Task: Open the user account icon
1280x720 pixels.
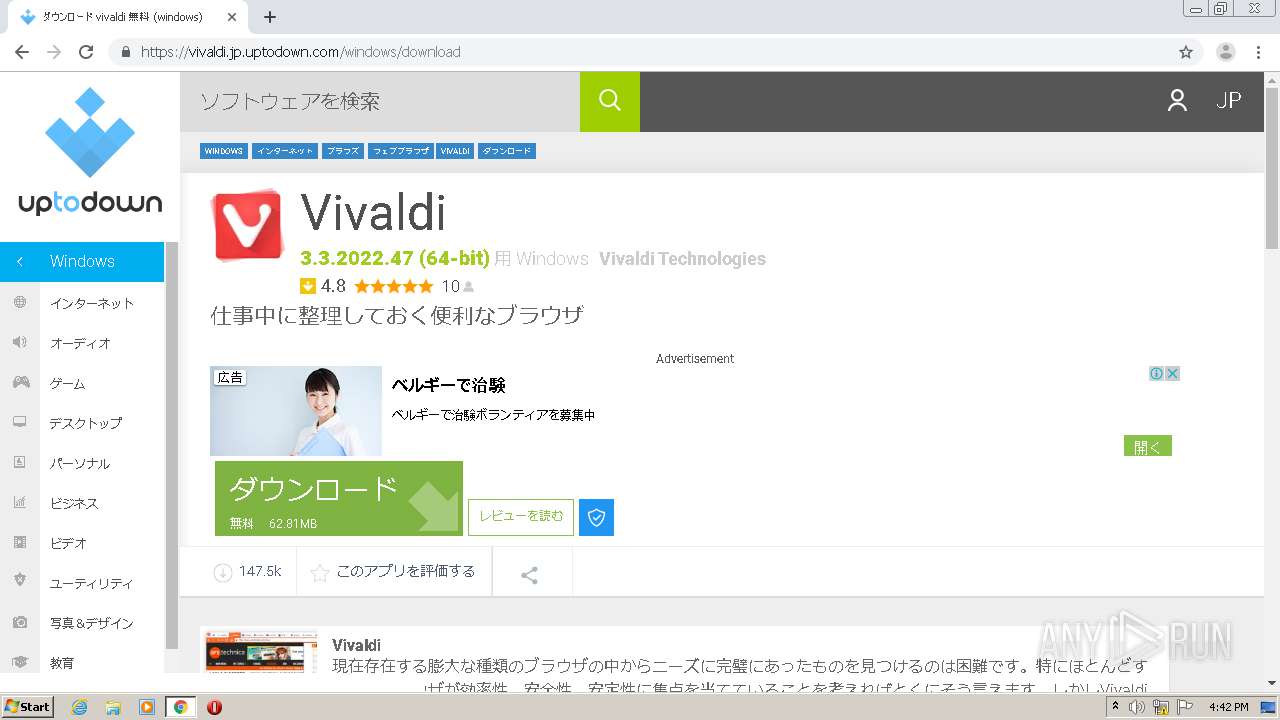Action: pos(1177,100)
